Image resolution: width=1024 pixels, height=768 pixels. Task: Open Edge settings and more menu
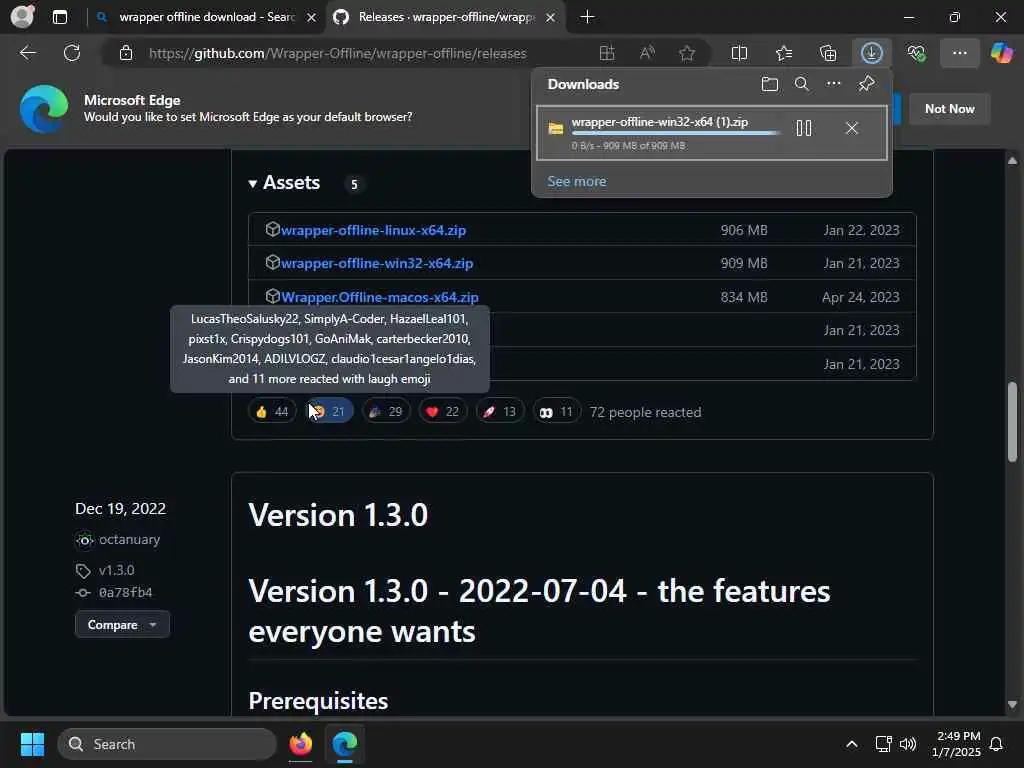(959, 53)
